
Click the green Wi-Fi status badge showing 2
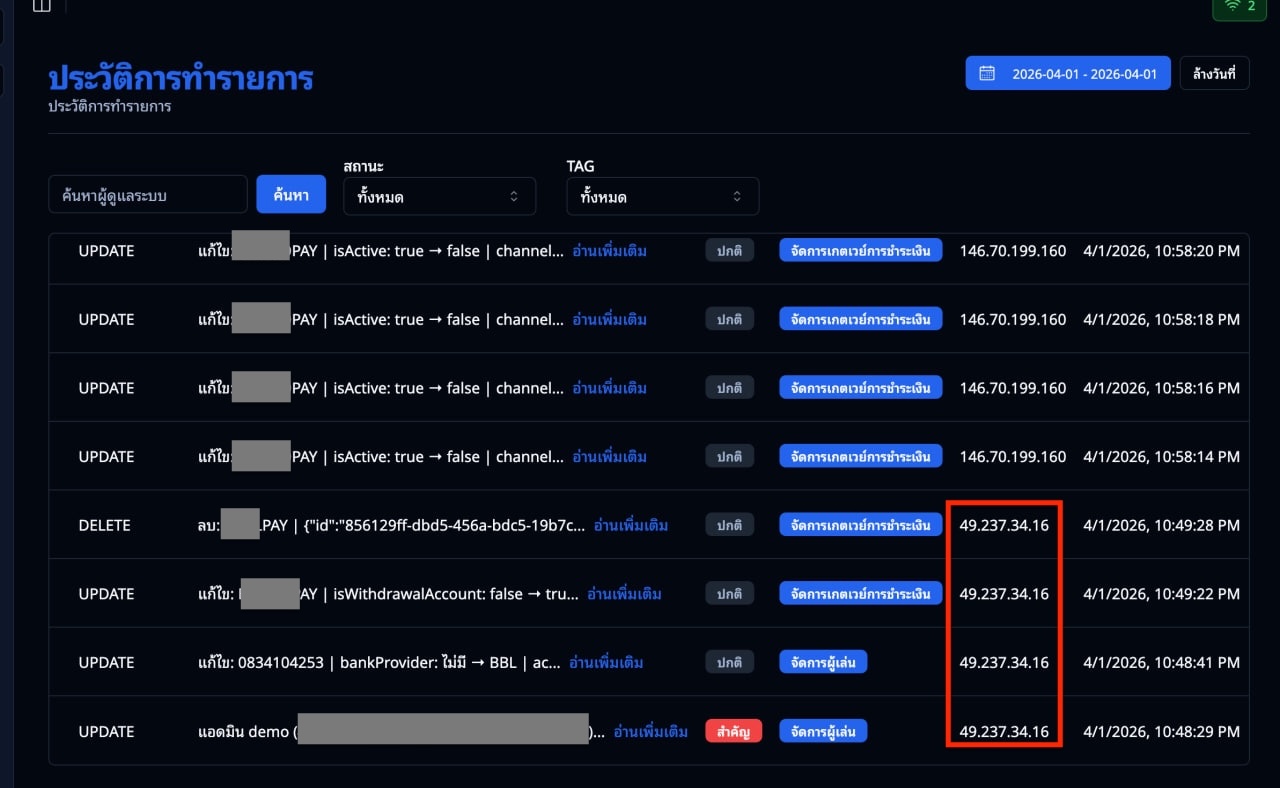(x=1239, y=8)
